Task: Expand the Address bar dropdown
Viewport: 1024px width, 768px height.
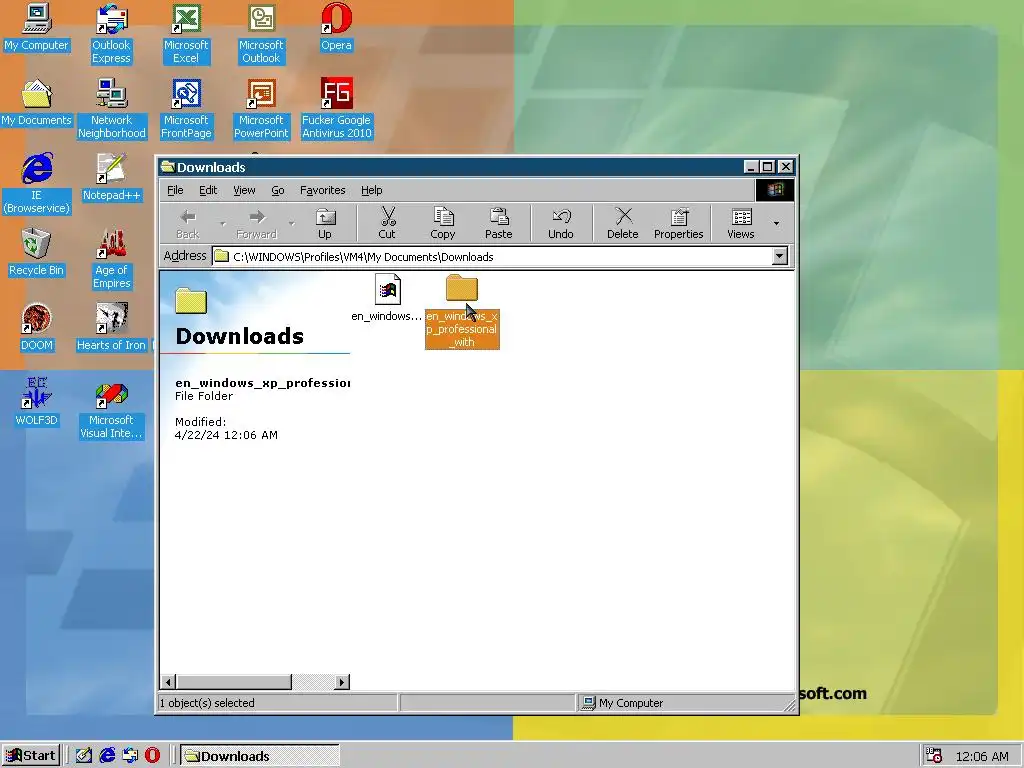Action: (780, 256)
